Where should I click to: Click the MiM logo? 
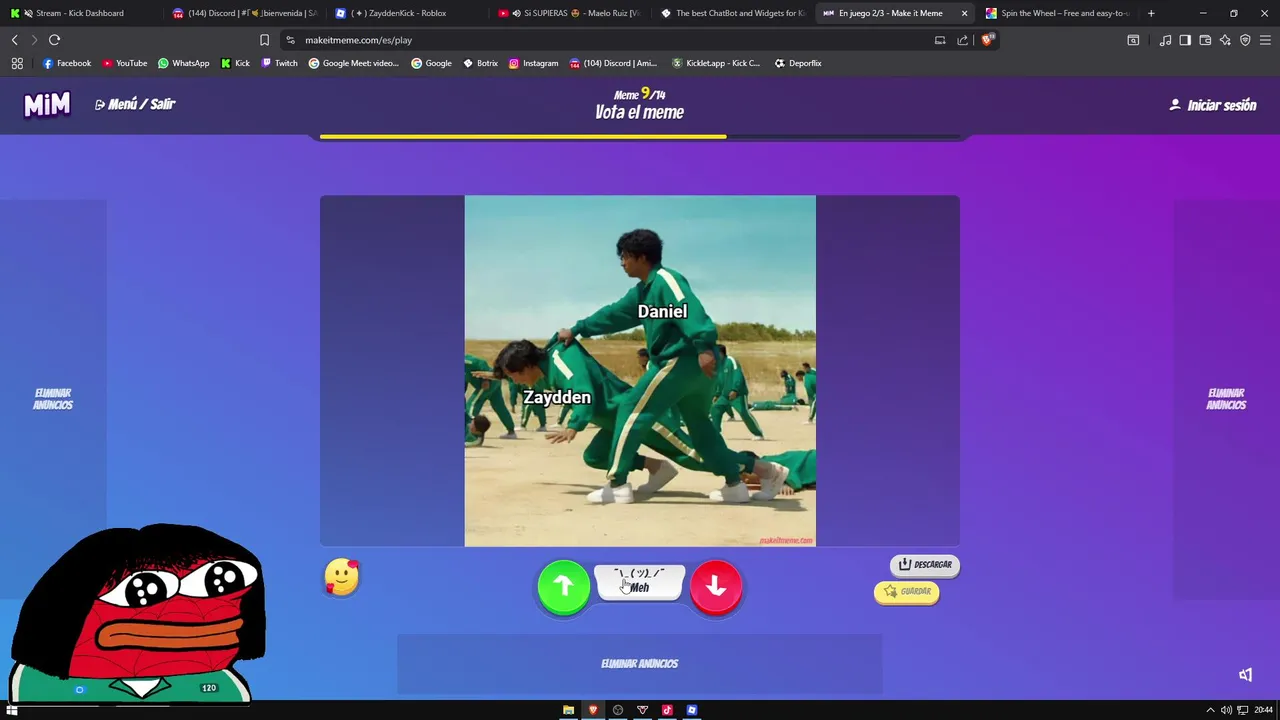point(47,104)
